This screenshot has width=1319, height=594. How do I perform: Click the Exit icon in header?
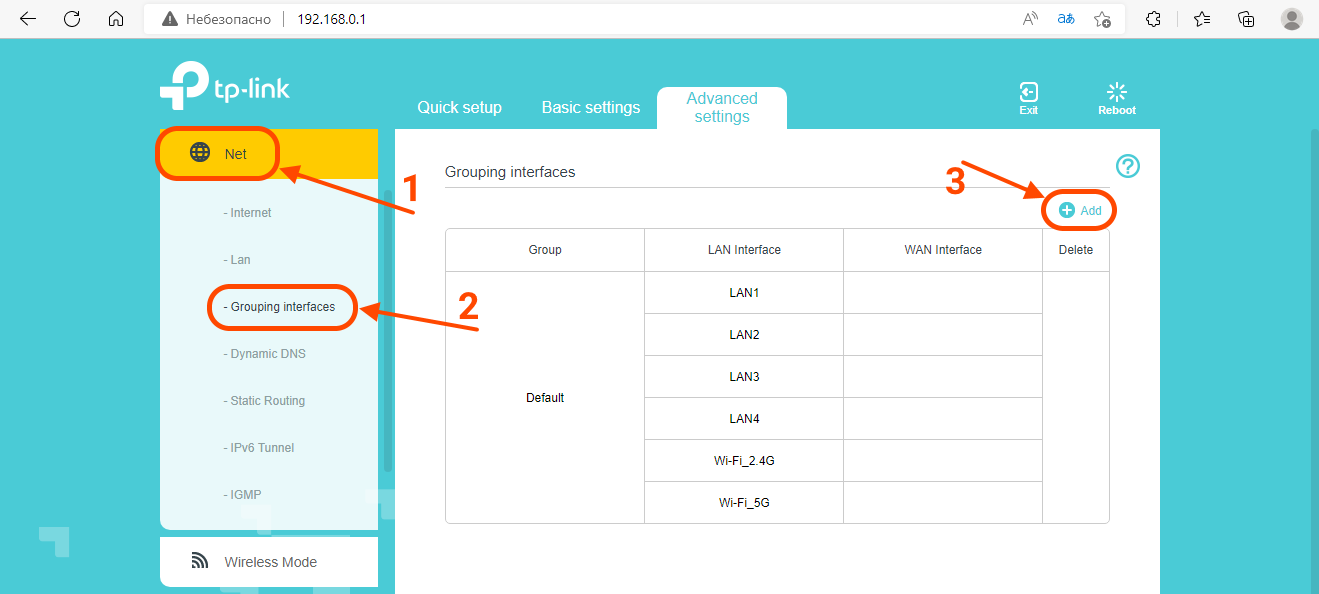(1028, 97)
